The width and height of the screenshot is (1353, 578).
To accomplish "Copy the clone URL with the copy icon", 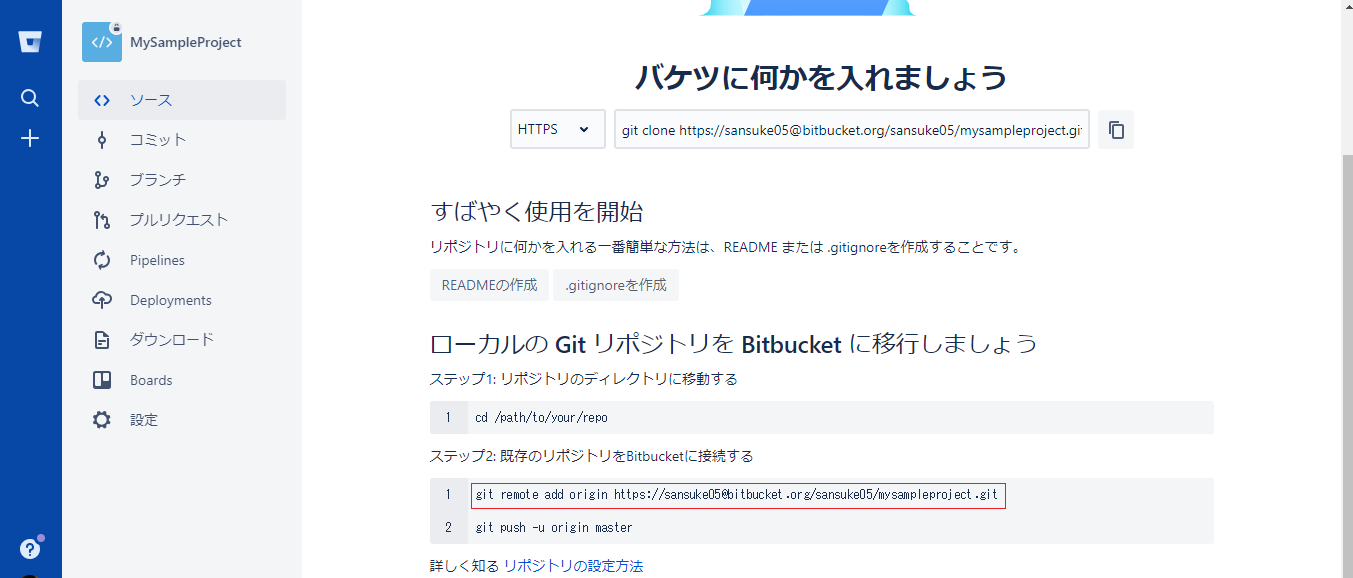I will (1115, 129).
